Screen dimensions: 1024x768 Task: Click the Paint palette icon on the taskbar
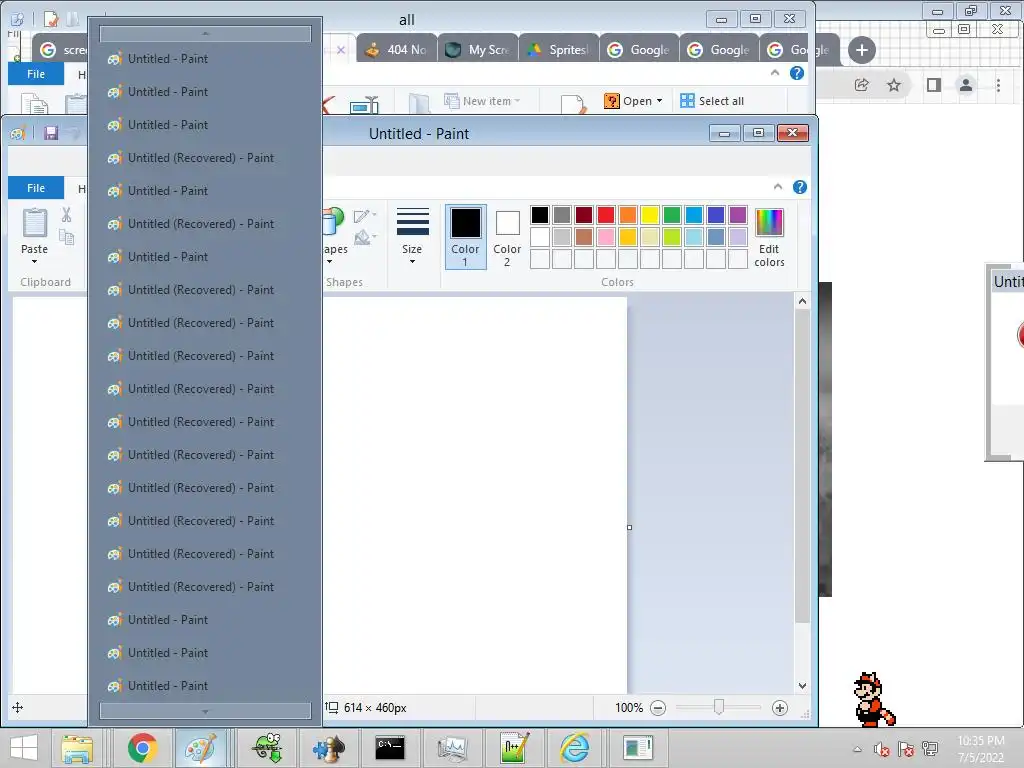[x=200, y=748]
